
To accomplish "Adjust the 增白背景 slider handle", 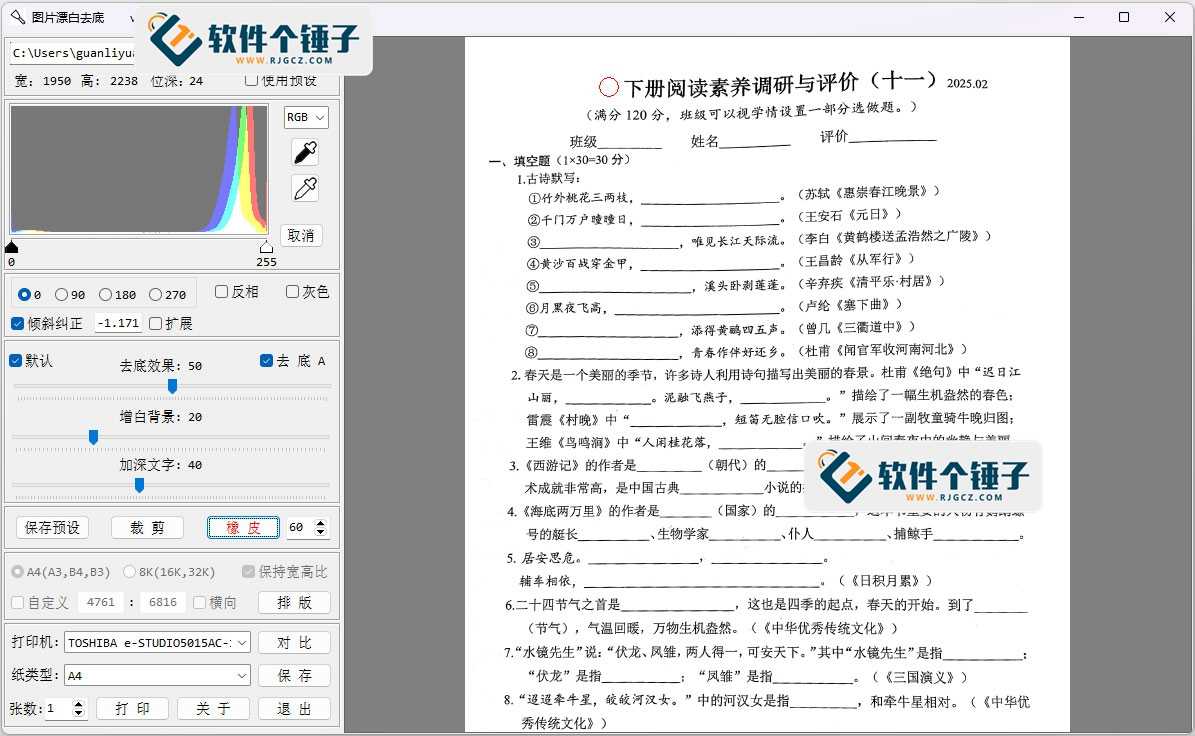I will (93, 437).
